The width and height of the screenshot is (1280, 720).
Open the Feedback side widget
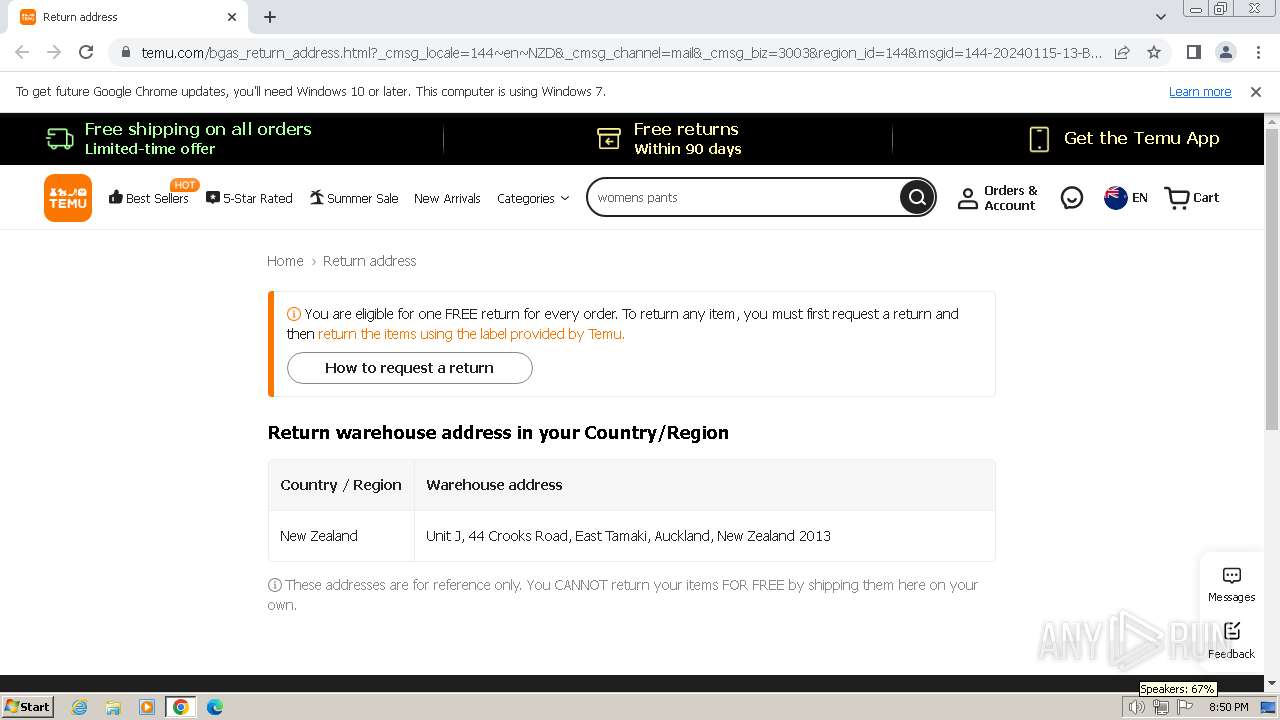tap(1231, 641)
